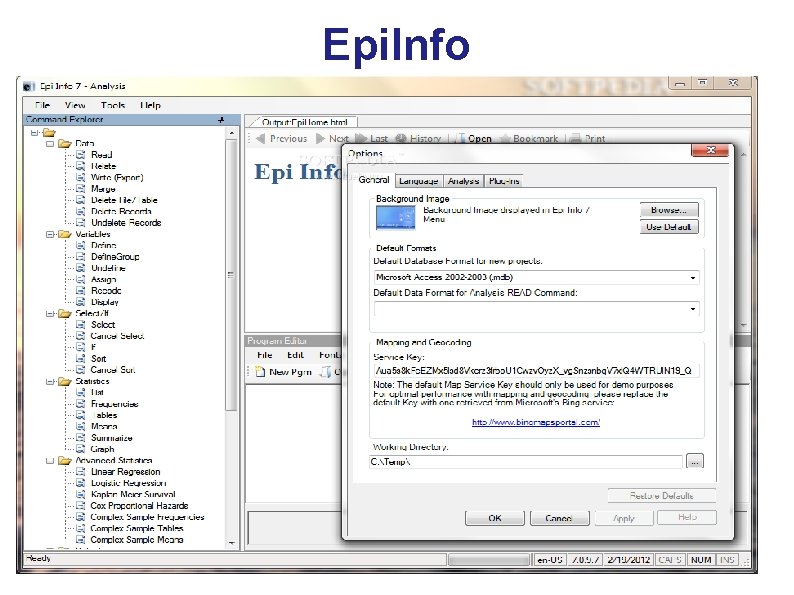Screen dimensions: 794x595
Task: Click the Select command icon
Action: (x=80, y=325)
